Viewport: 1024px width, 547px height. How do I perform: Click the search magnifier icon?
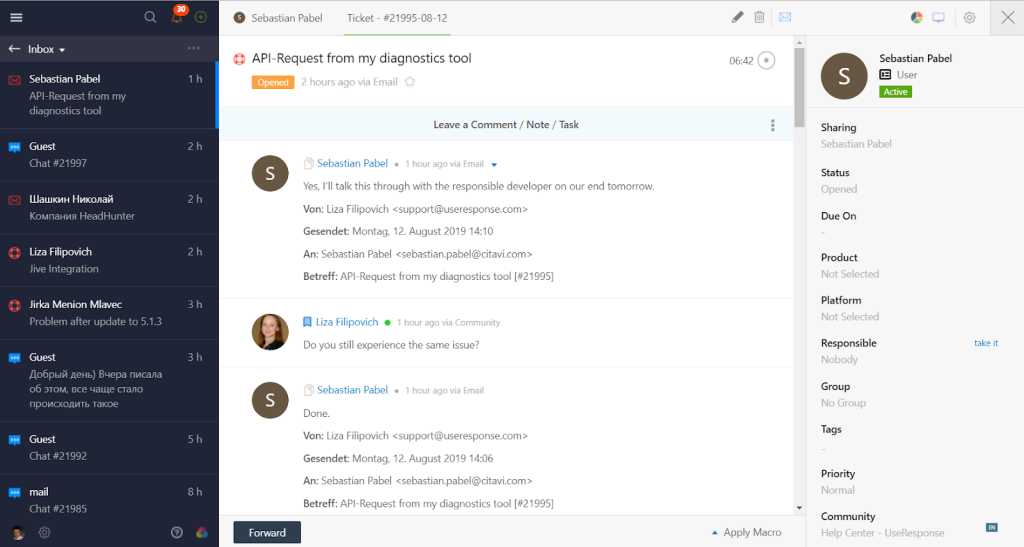pyautogui.click(x=150, y=17)
